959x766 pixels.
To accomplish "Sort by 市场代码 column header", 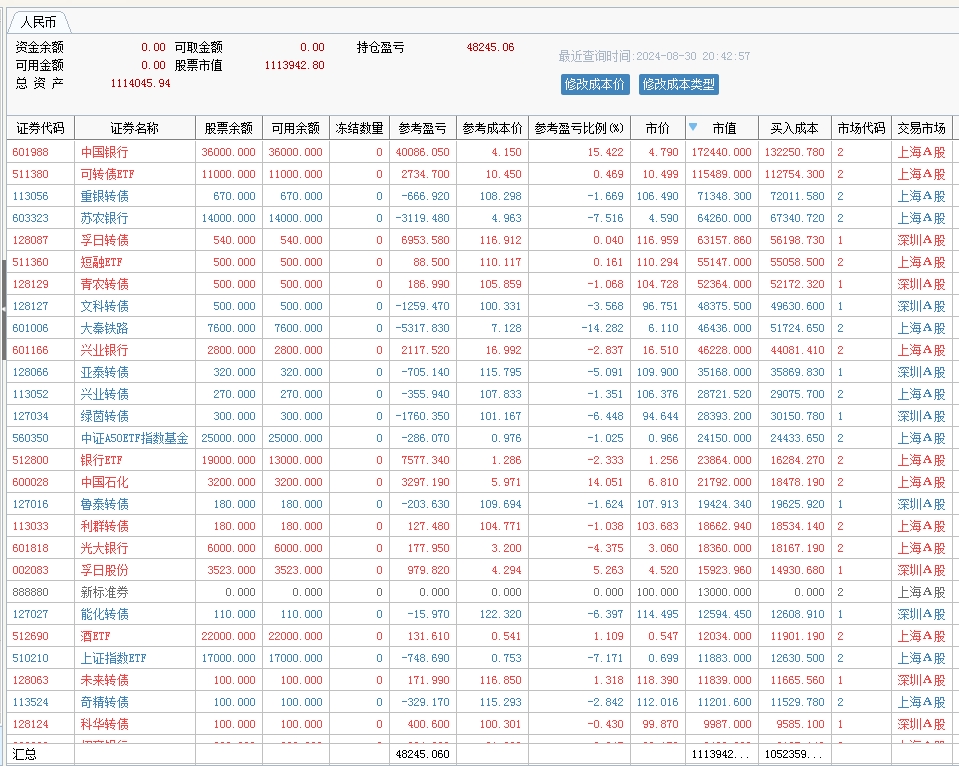I will [x=861, y=128].
